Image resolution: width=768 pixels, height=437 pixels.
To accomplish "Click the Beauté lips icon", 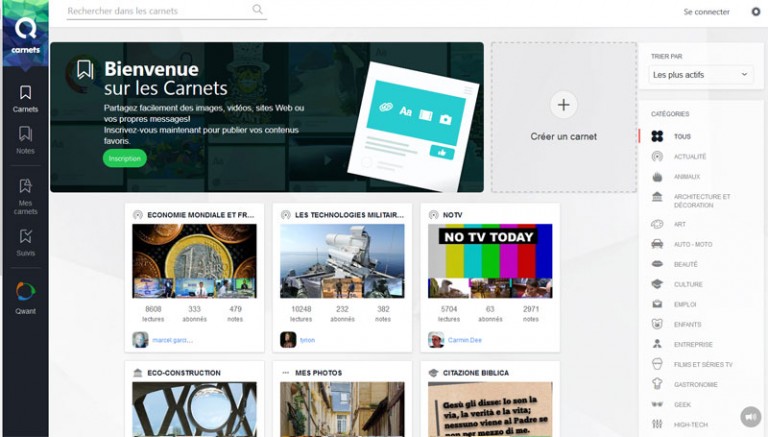I will (x=657, y=264).
